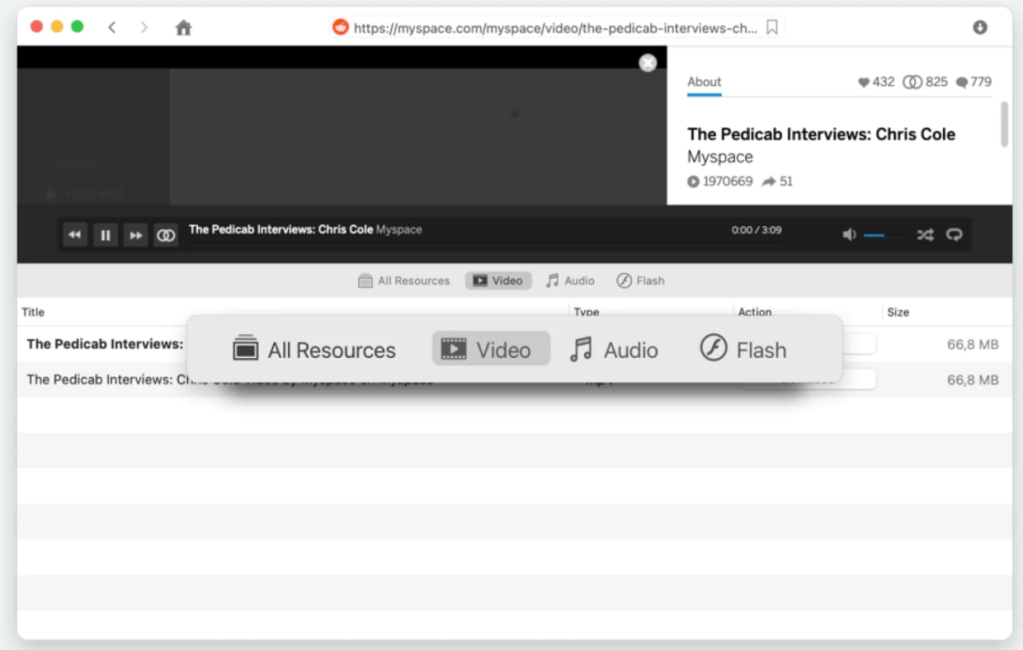Click the heart icon showing 432 likes
The image size is (1023, 650).
[864, 82]
